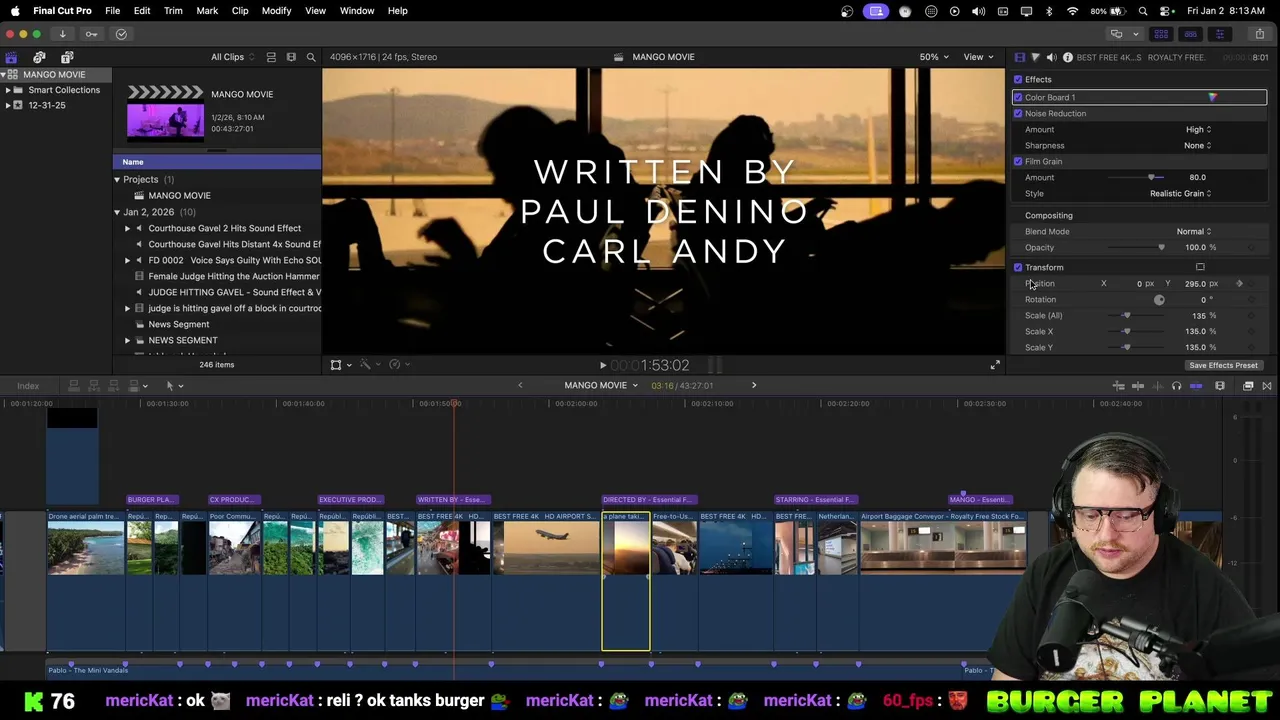The width and height of the screenshot is (1280, 720).
Task: Open Film Grain Style Realistic Grain dropdown
Action: coord(1180,193)
